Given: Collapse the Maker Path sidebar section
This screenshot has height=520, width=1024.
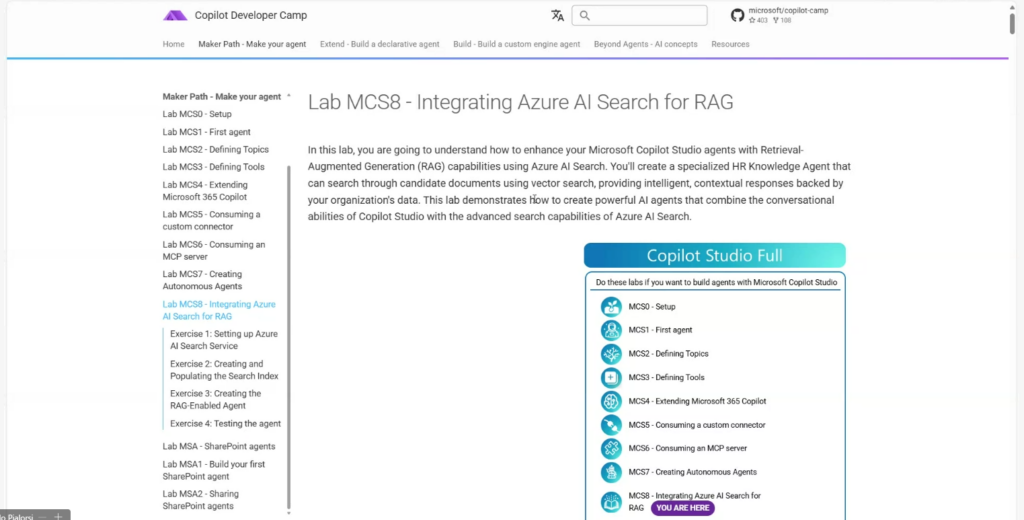Looking at the screenshot, I should [x=289, y=97].
